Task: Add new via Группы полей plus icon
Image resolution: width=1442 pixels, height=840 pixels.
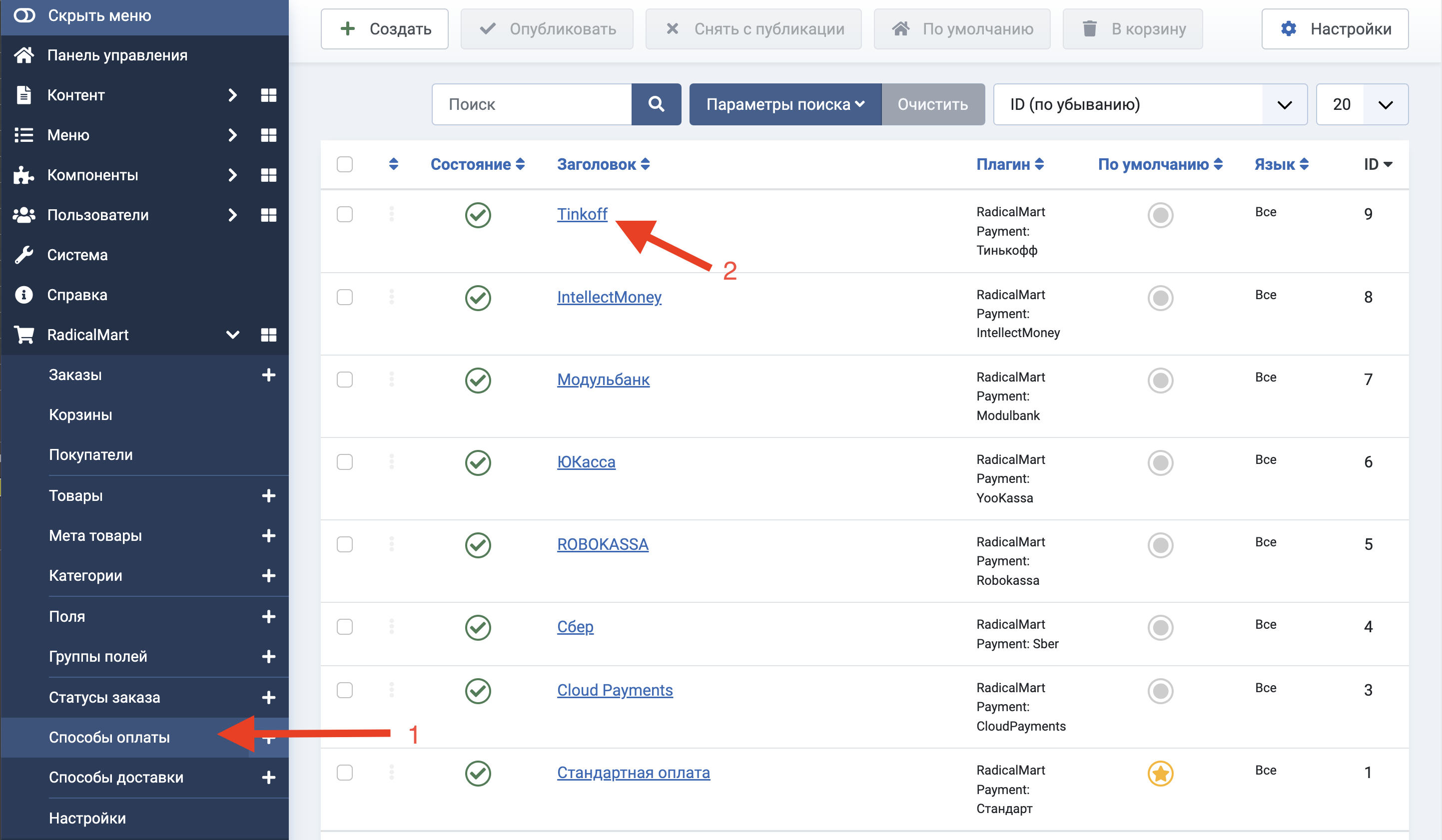Action: click(x=268, y=657)
